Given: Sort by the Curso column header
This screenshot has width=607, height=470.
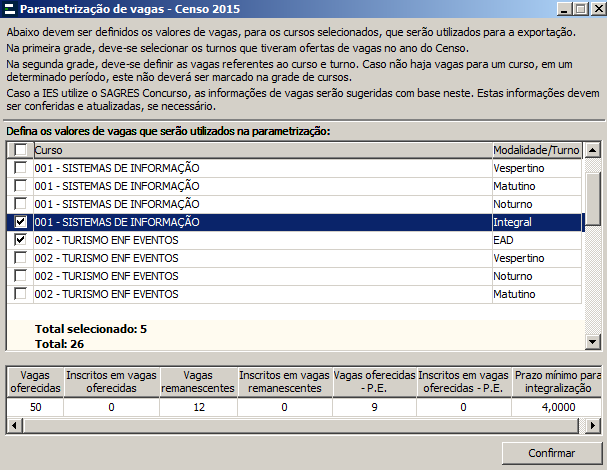Looking at the screenshot, I should (x=260, y=150).
